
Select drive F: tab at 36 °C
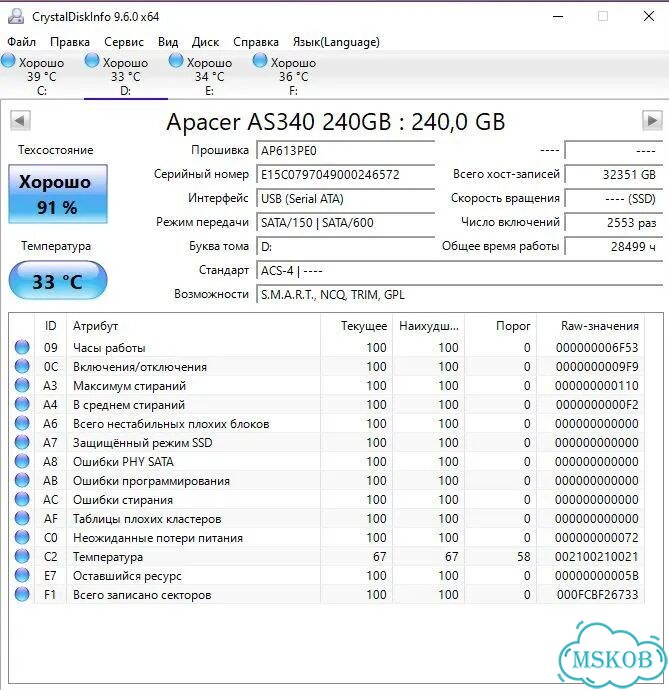[x=293, y=76]
